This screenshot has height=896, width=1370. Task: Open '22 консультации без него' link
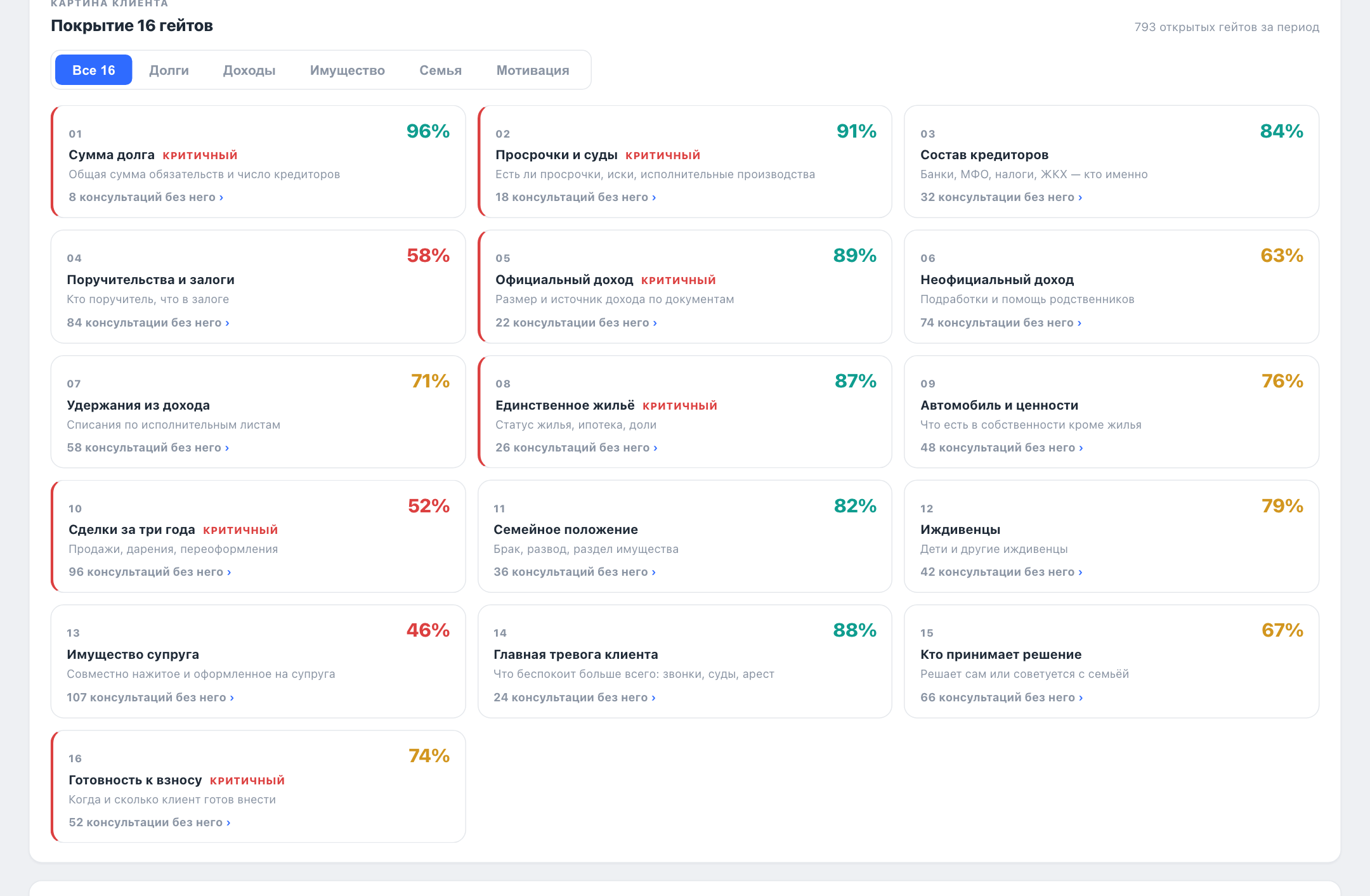pyautogui.click(x=577, y=323)
